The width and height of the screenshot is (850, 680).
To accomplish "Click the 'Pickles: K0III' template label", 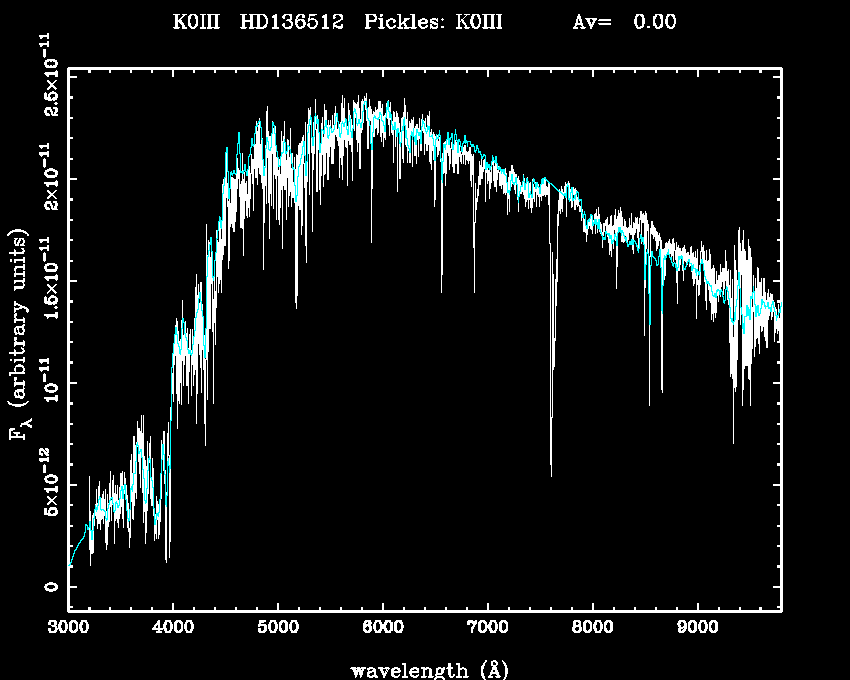I will pos(433,22).
